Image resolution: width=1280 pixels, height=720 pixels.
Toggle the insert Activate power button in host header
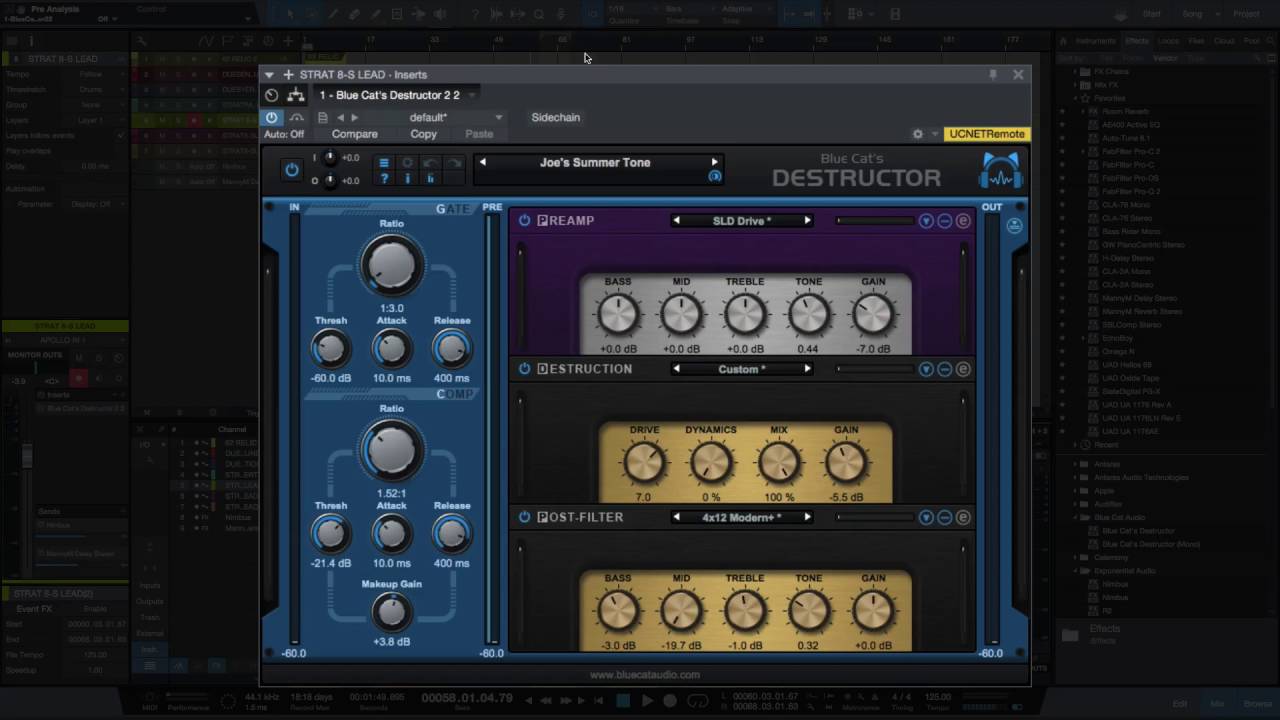(271, 117)
